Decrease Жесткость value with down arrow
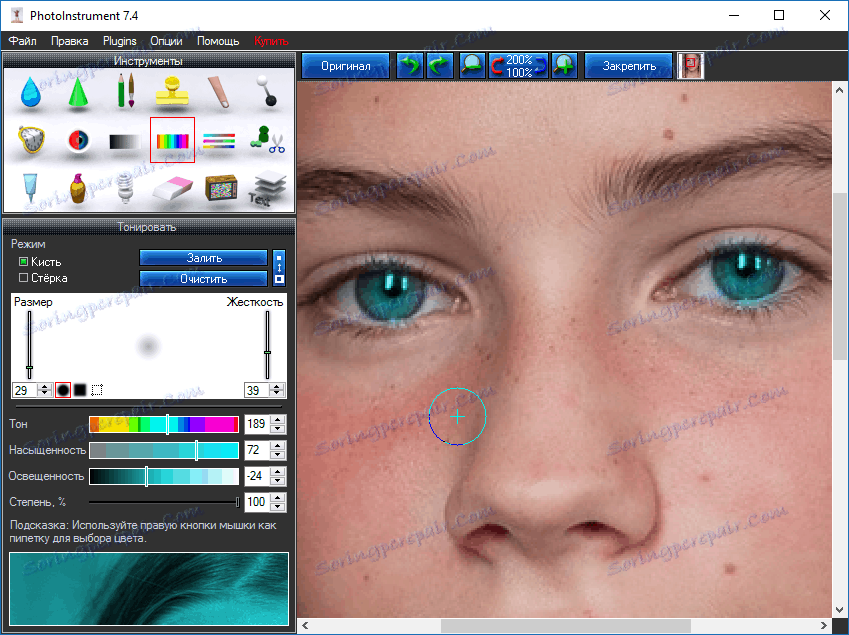The width and height of the screenshot is (849, 635). (x=277, y=394)
